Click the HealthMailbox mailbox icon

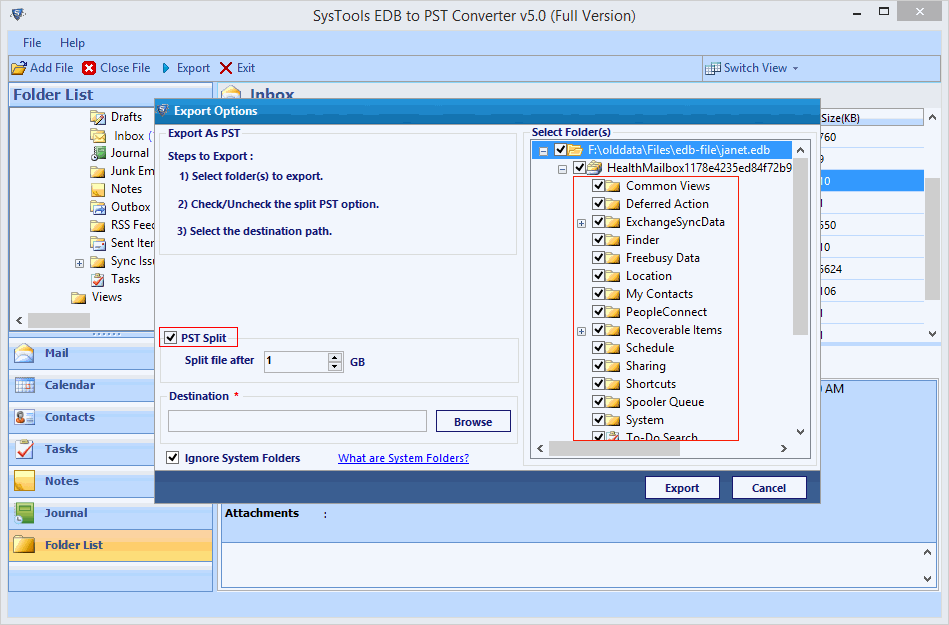click(x=594, y=168)
